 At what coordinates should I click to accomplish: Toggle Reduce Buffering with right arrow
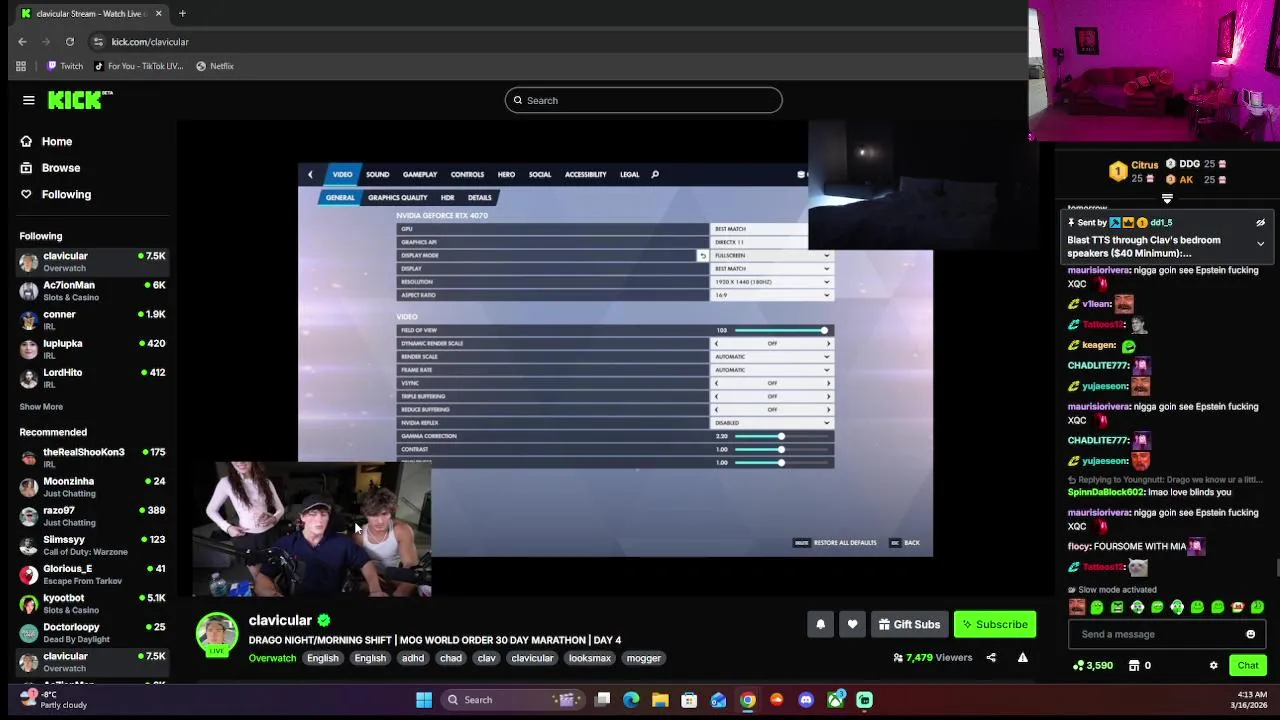(828, 409)
